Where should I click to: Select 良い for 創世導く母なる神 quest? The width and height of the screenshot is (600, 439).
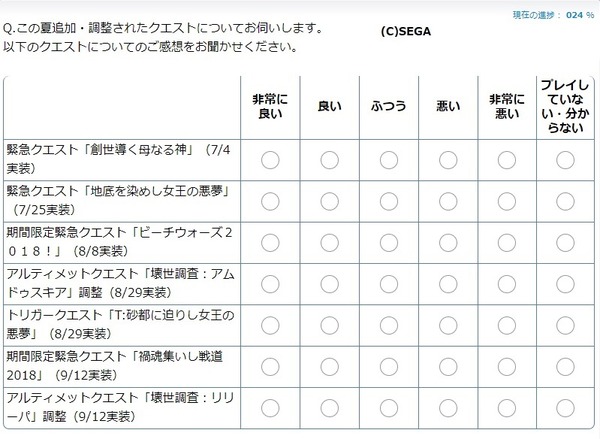click(x=329, y=160)
